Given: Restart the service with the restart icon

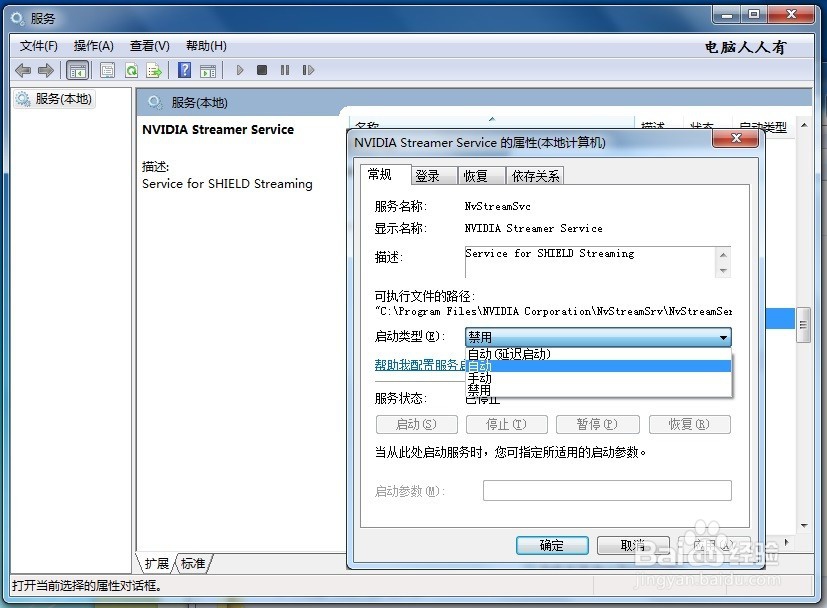Looking at the screenshot, I should (x=308, y=70).
